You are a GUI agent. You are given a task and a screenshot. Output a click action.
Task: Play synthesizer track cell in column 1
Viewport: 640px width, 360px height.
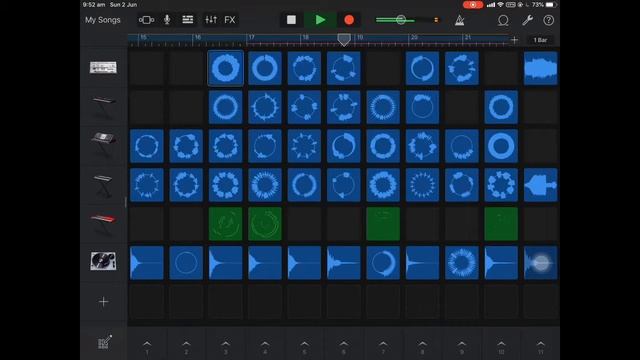coord(147,146)
